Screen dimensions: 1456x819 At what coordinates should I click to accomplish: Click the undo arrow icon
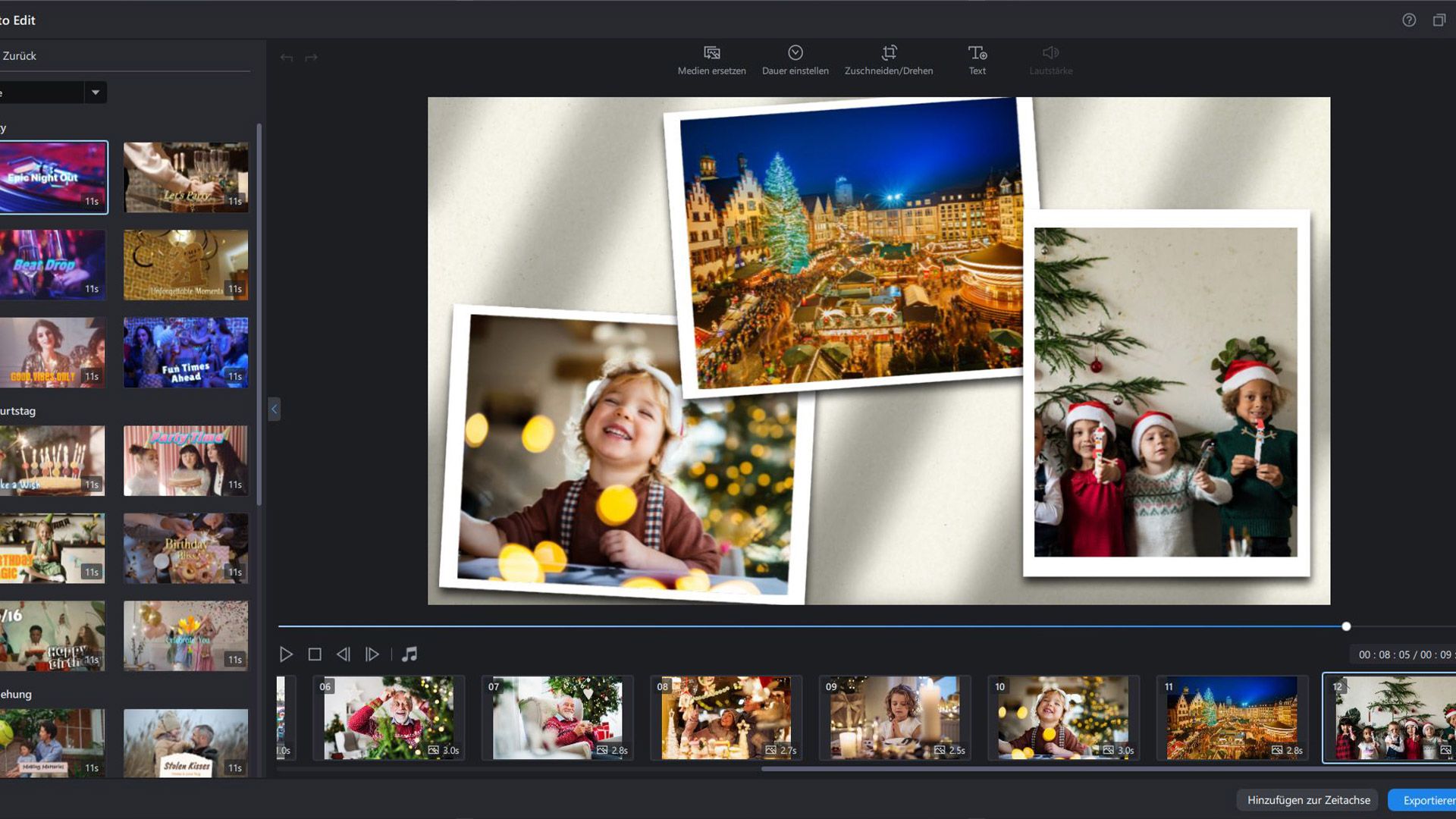coord(286,57)
